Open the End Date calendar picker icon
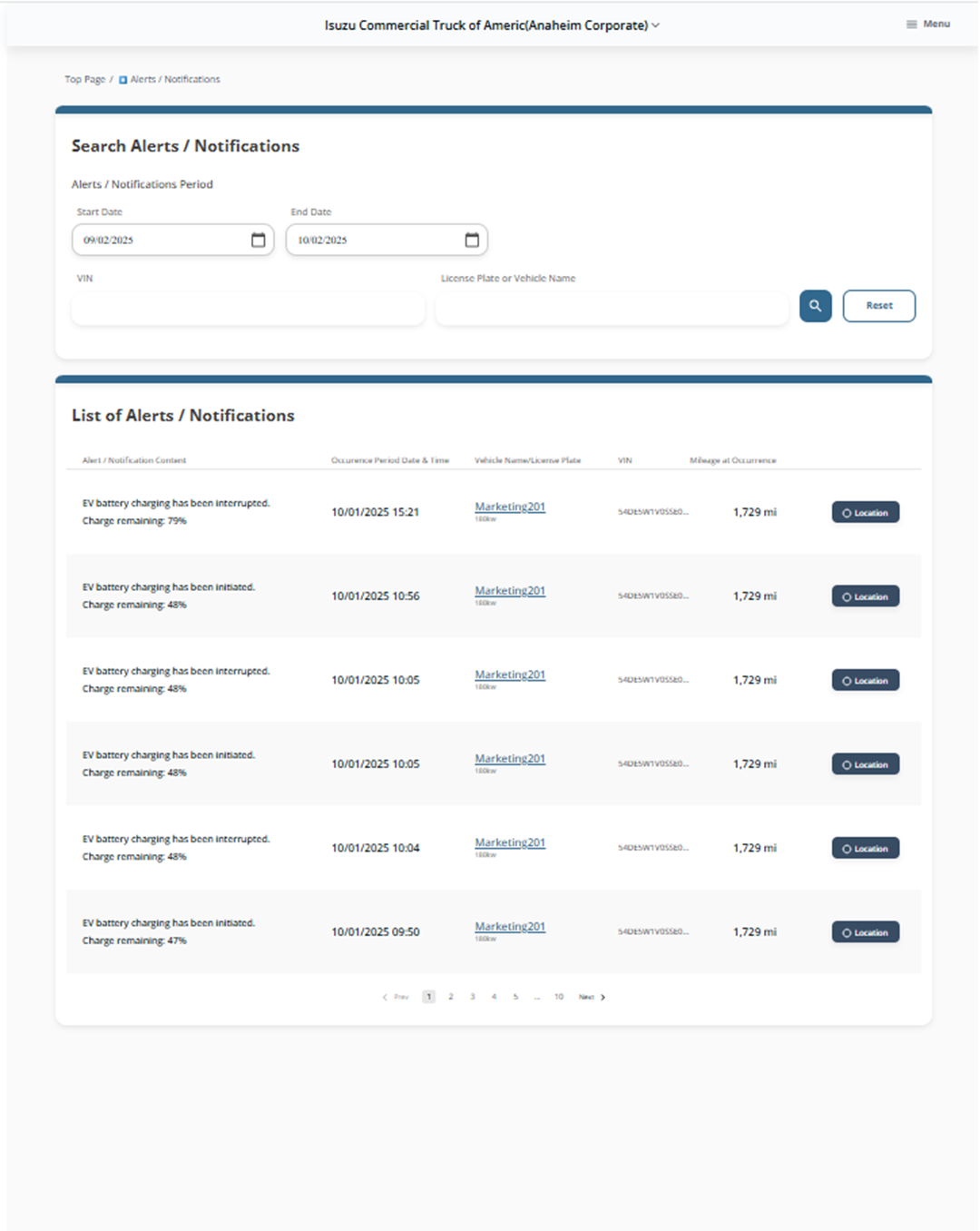This screenshot has width=980, height=1231. [472, 240]
